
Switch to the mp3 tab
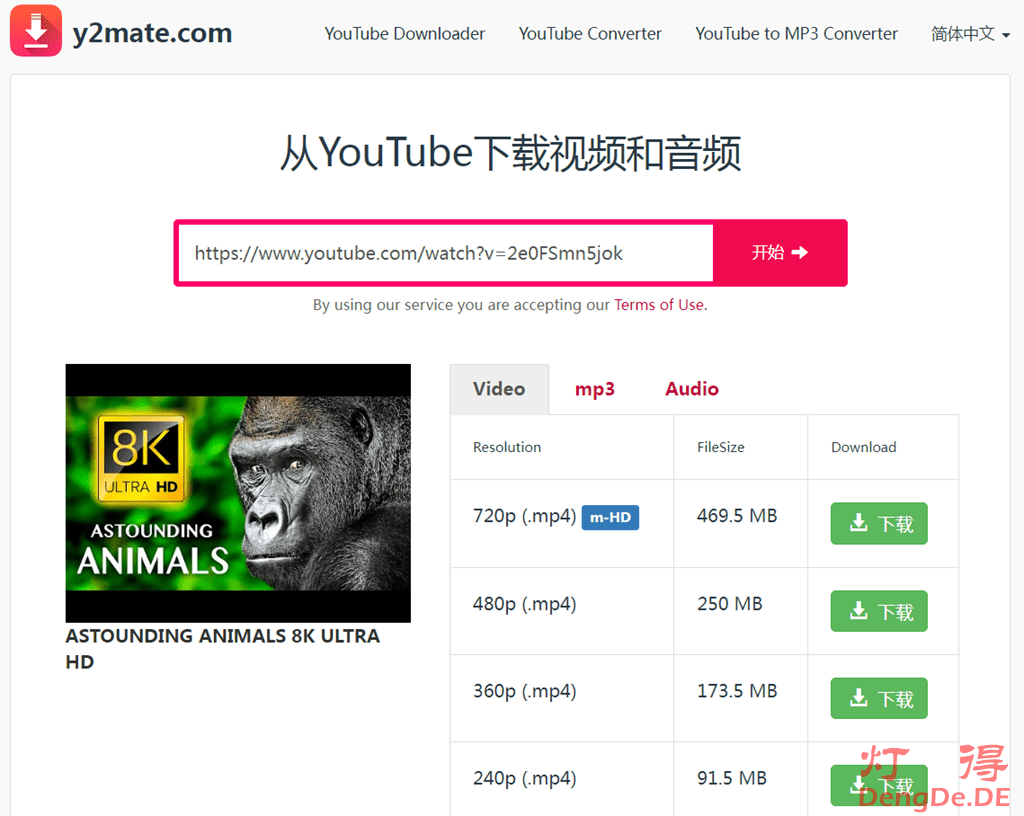[594, 389]
